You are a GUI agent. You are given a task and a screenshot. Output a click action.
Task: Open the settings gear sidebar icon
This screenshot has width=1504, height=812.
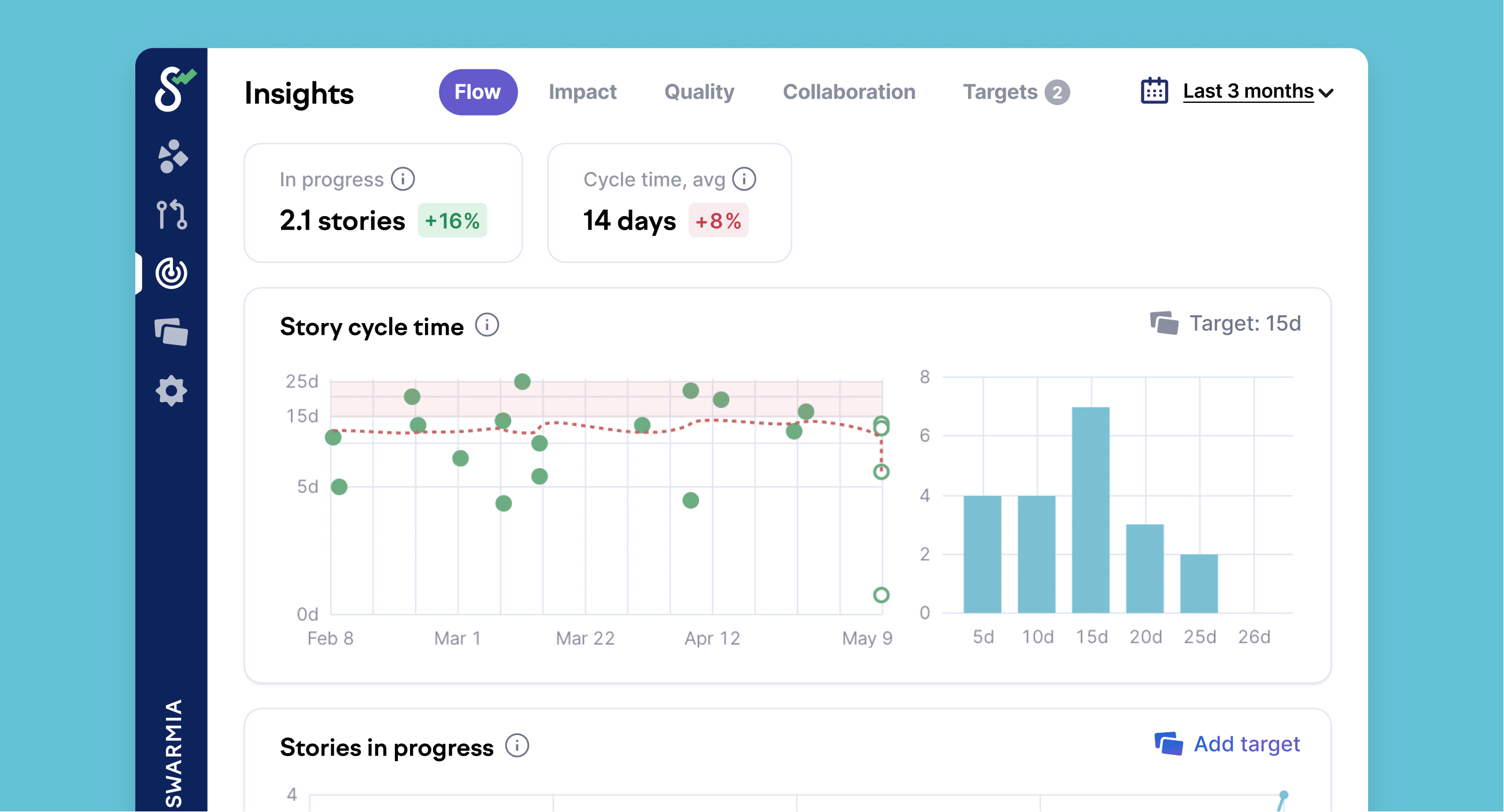tap(172, 390)
